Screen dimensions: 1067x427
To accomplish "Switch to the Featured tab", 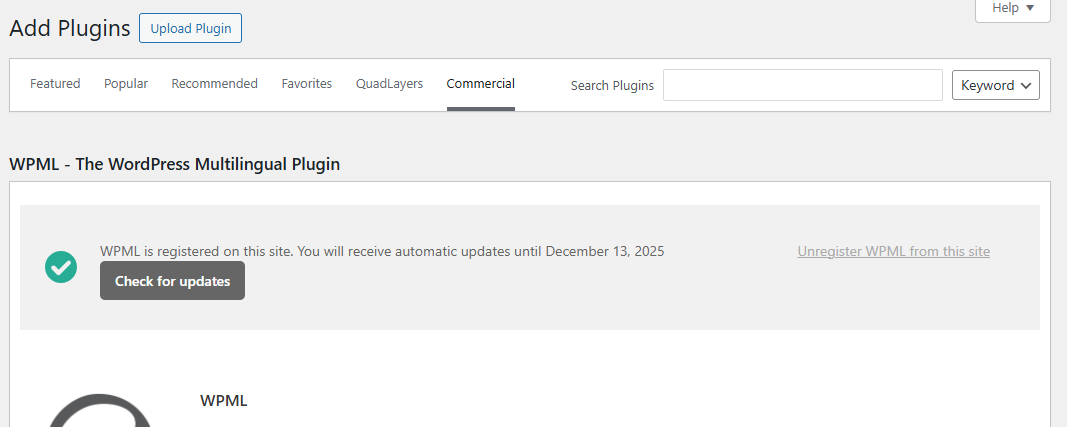I will point(55,84).
